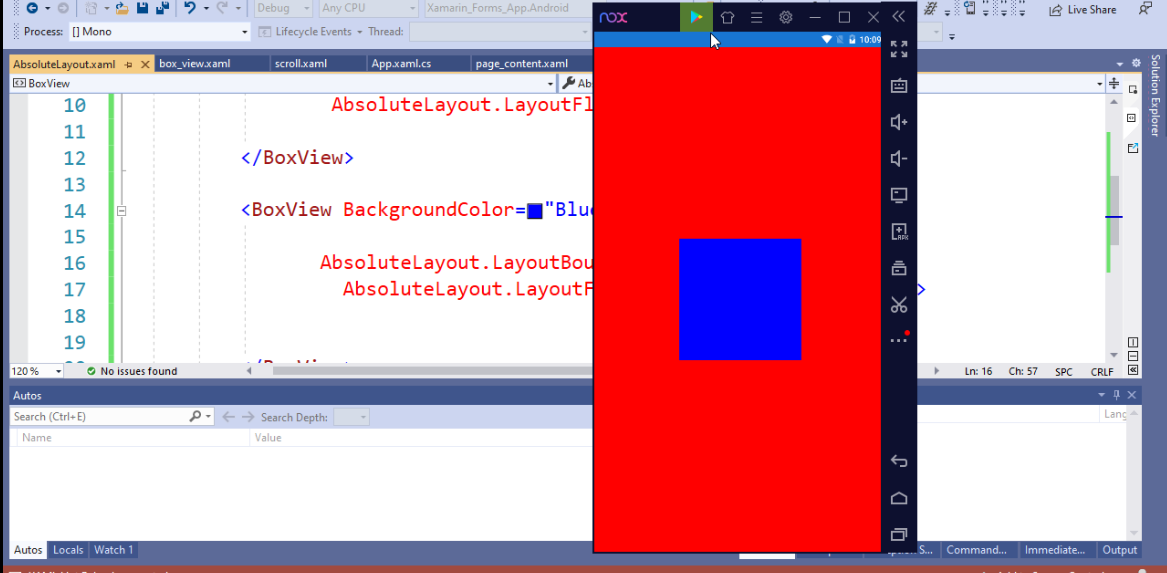The image size is (1167, 573).
Task: Open Live Share feedback icon
Action: coord(1145,9)
